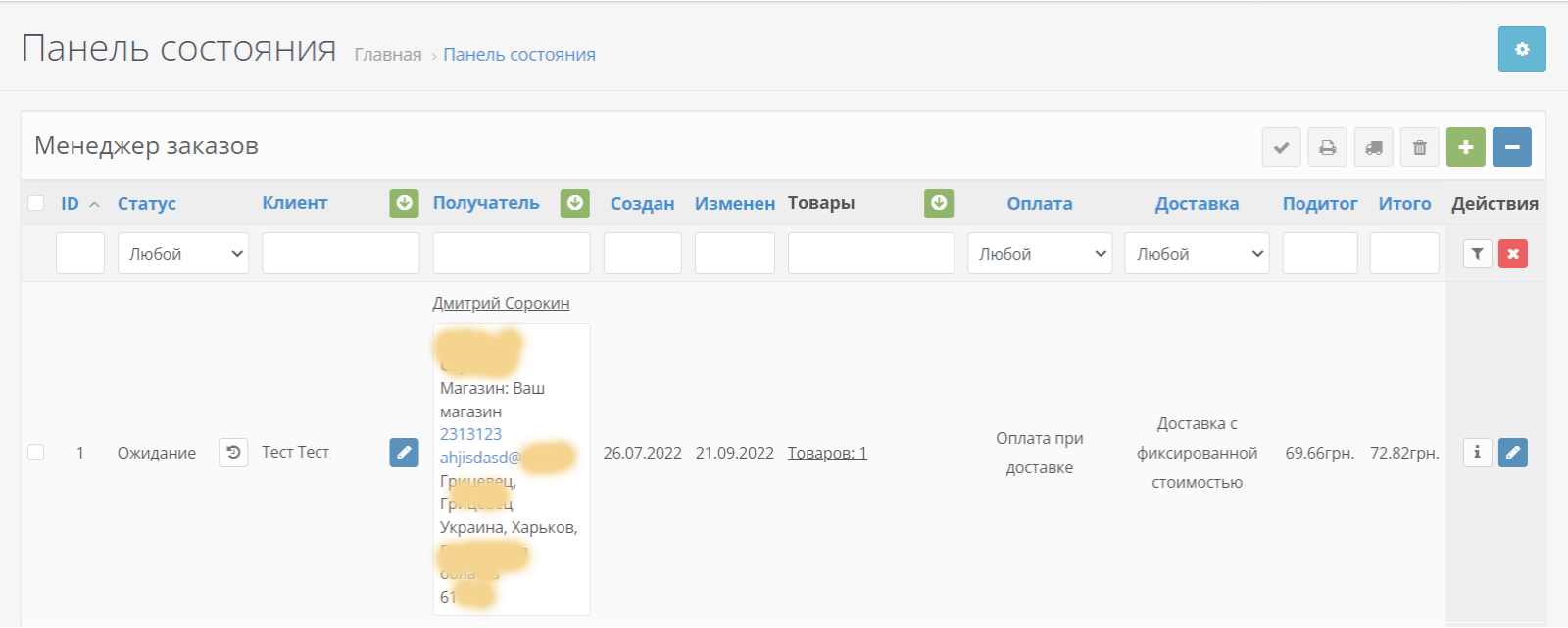Screen dimensions: 1568x628
Task: Select checkbox for order 1
Action: pos(36,453)
